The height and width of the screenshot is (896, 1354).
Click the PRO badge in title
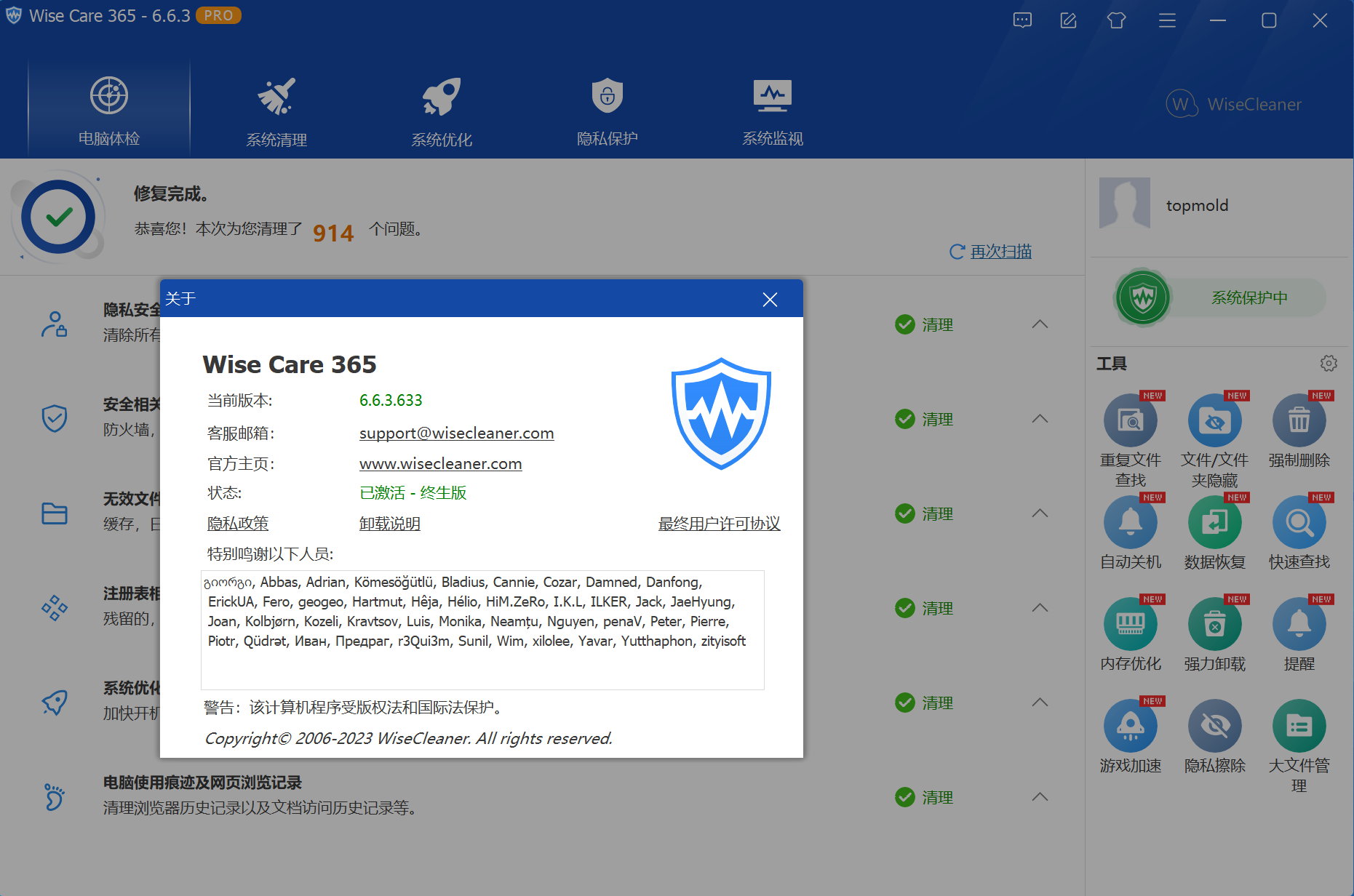pos(218,15)
